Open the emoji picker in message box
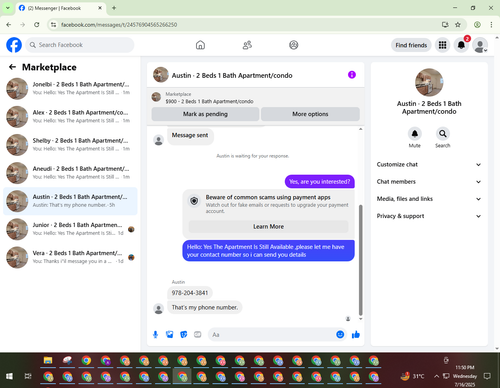Screen dimensions: 500x388 (340, 334)
